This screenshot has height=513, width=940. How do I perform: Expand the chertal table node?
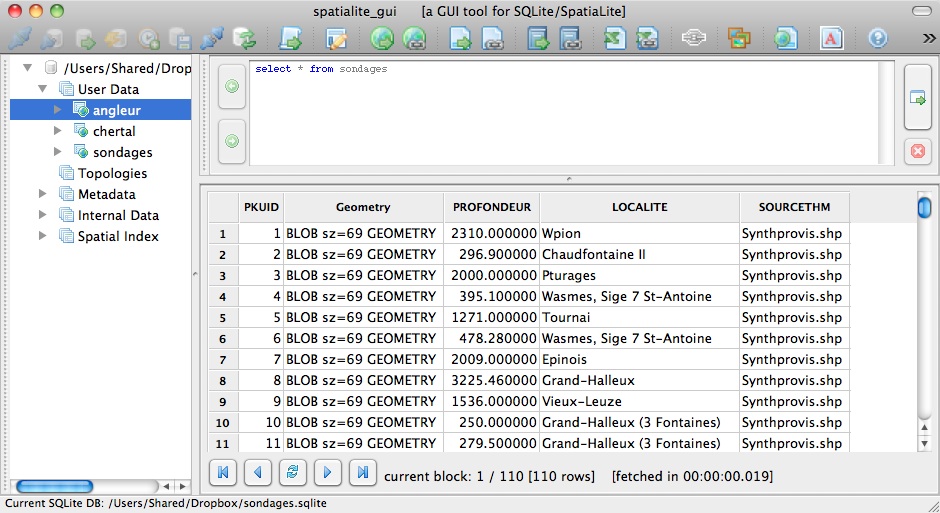pos(58,131)
